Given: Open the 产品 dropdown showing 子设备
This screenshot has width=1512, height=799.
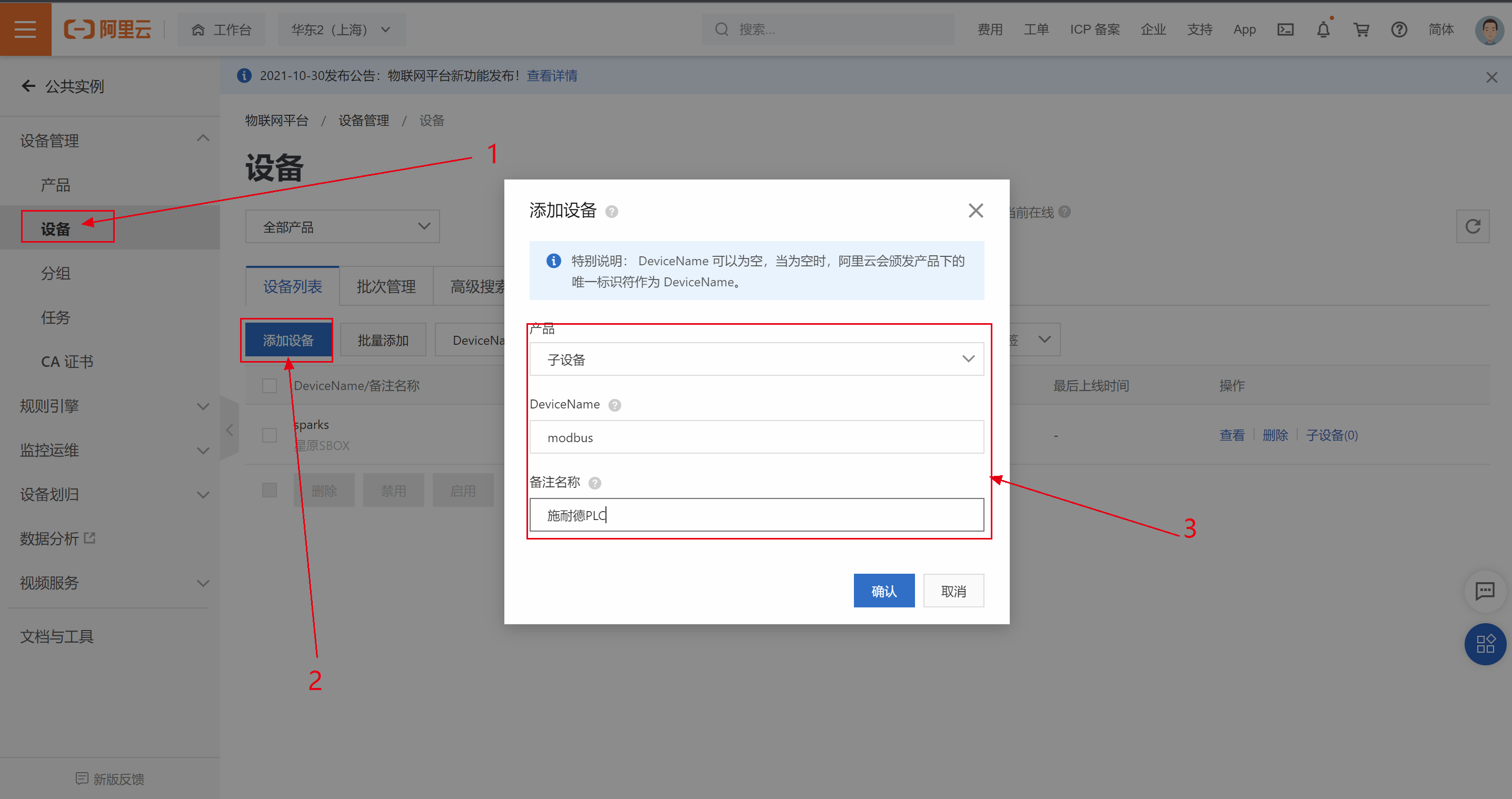Looking at the screenshot, I should pyautogui.click(x=756, y=359).
